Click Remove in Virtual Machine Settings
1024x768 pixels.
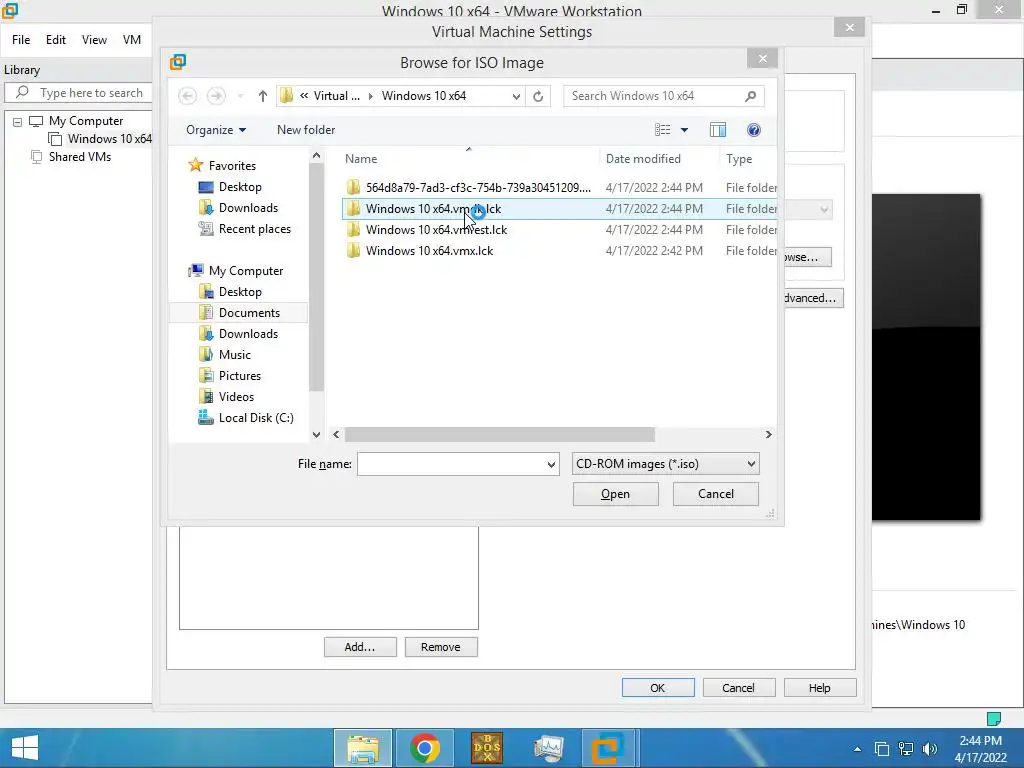[x=441, y=647]
